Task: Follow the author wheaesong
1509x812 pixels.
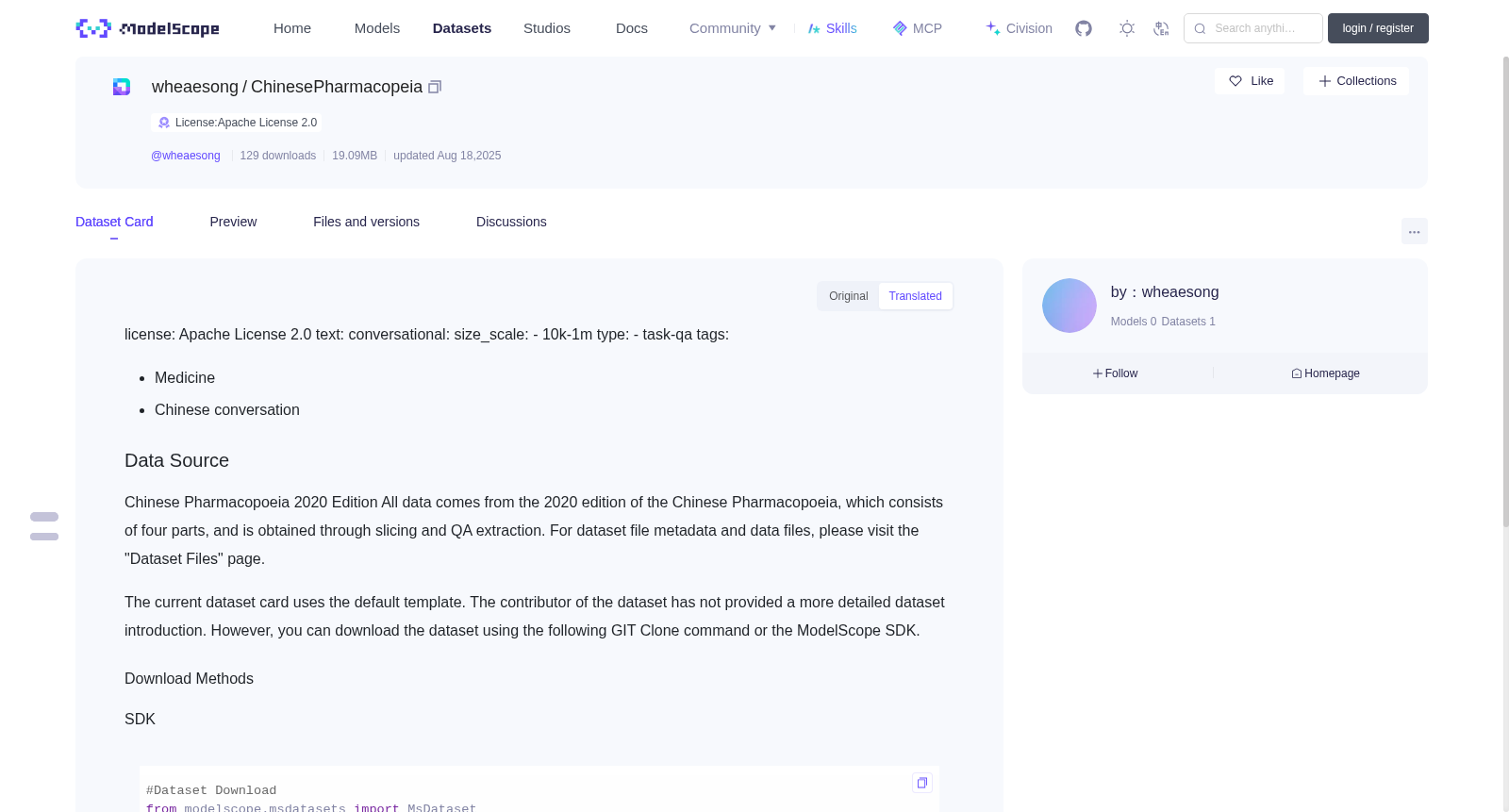Action: (x=1116, y=373)
